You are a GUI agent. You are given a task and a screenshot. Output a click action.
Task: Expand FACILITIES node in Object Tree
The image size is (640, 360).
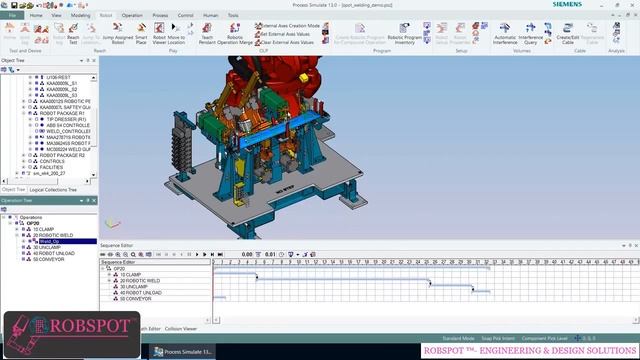pos(24,167)
